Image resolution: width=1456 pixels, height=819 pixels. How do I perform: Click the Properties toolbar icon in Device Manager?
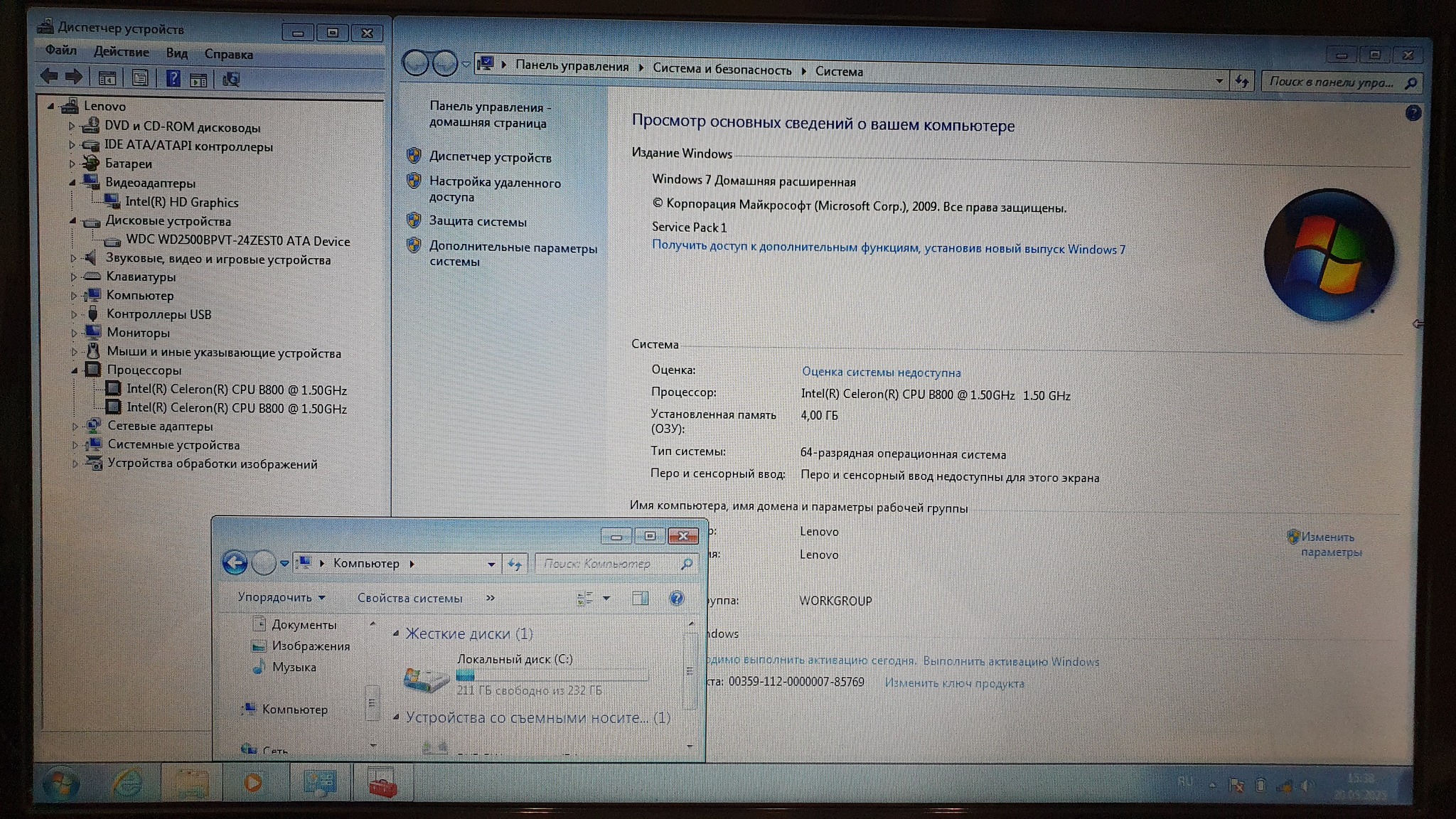point(140,78)
